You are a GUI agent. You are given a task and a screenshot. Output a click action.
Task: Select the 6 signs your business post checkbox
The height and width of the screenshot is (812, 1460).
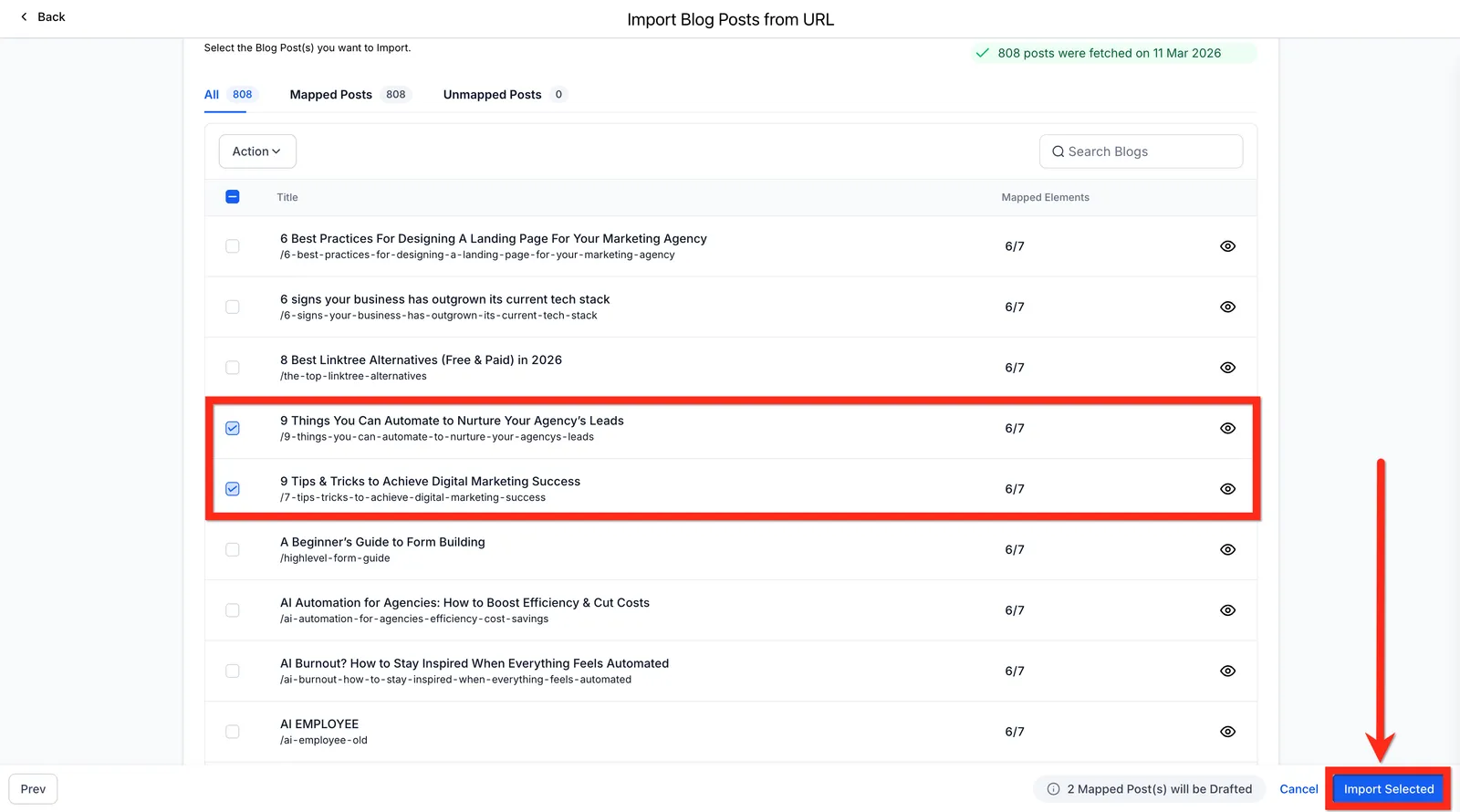(x=233, y=307)
